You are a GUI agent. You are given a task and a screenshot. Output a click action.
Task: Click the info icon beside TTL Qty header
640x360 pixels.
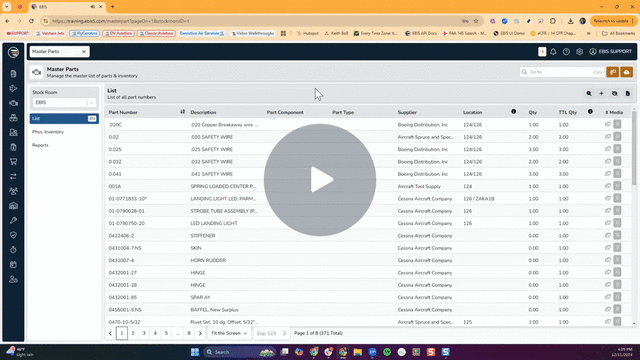[x=590, y=111]
